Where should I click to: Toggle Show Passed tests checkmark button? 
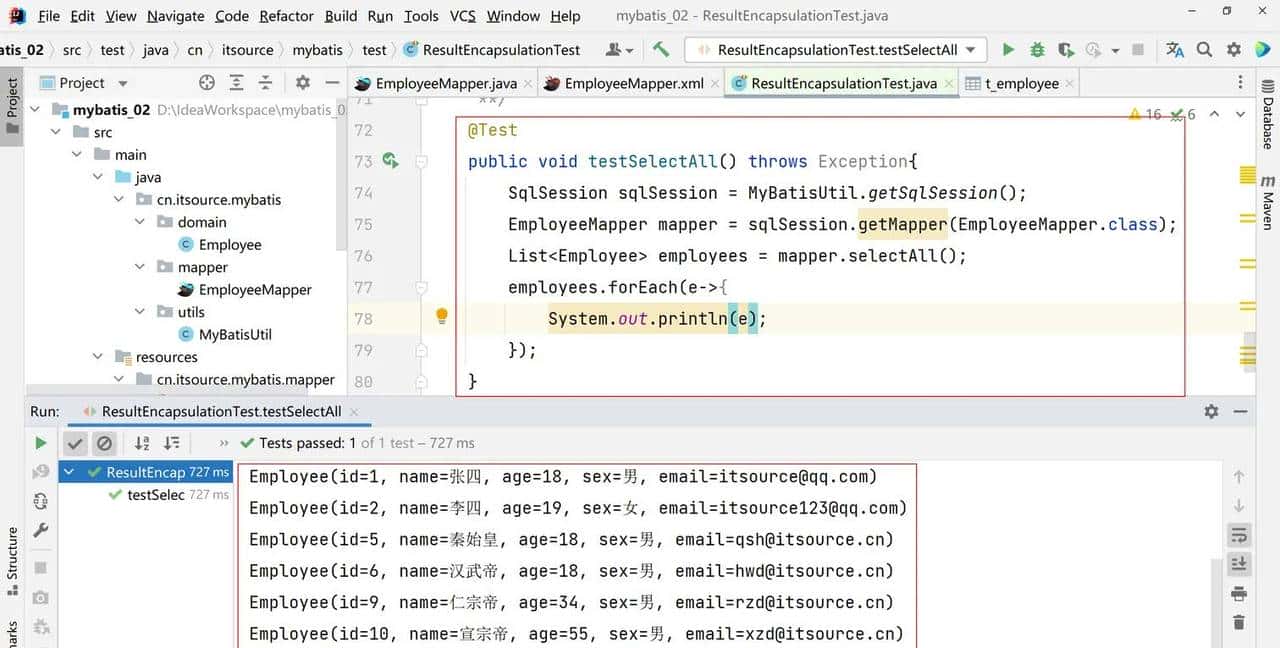(x=75, y=443)
